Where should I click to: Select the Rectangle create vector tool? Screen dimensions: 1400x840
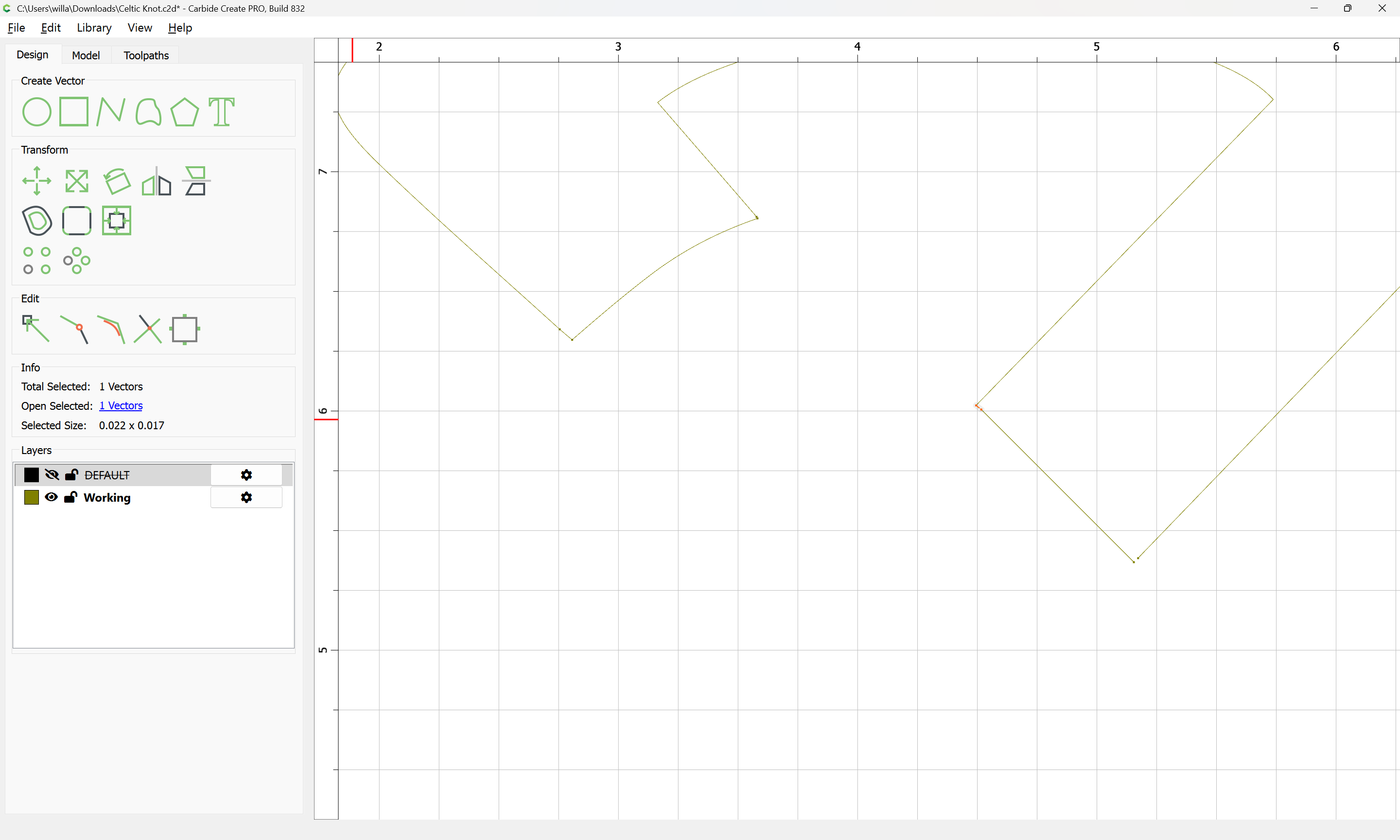coord(74,111)
